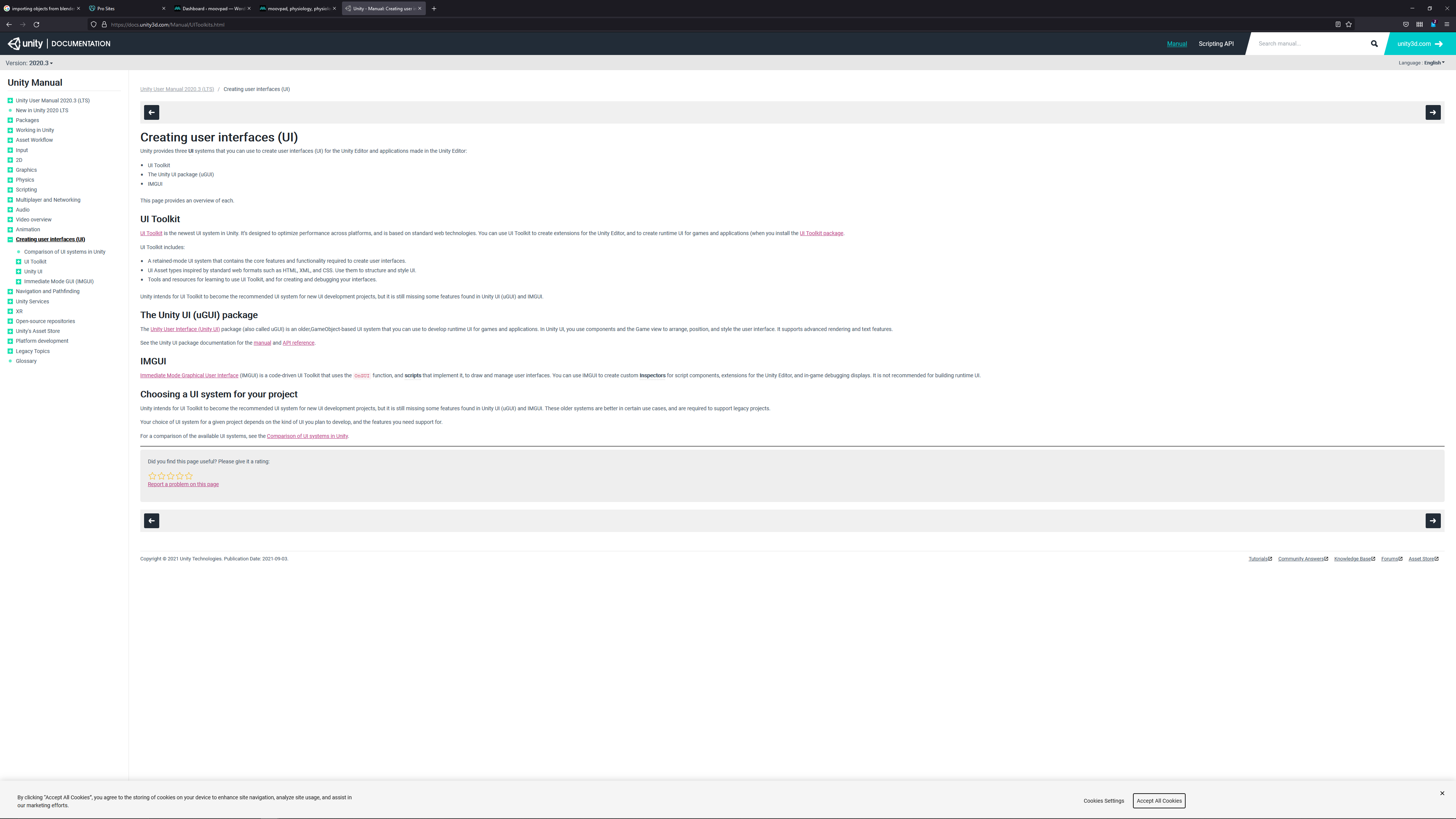Expand the Packages tree node

(10, 121)
